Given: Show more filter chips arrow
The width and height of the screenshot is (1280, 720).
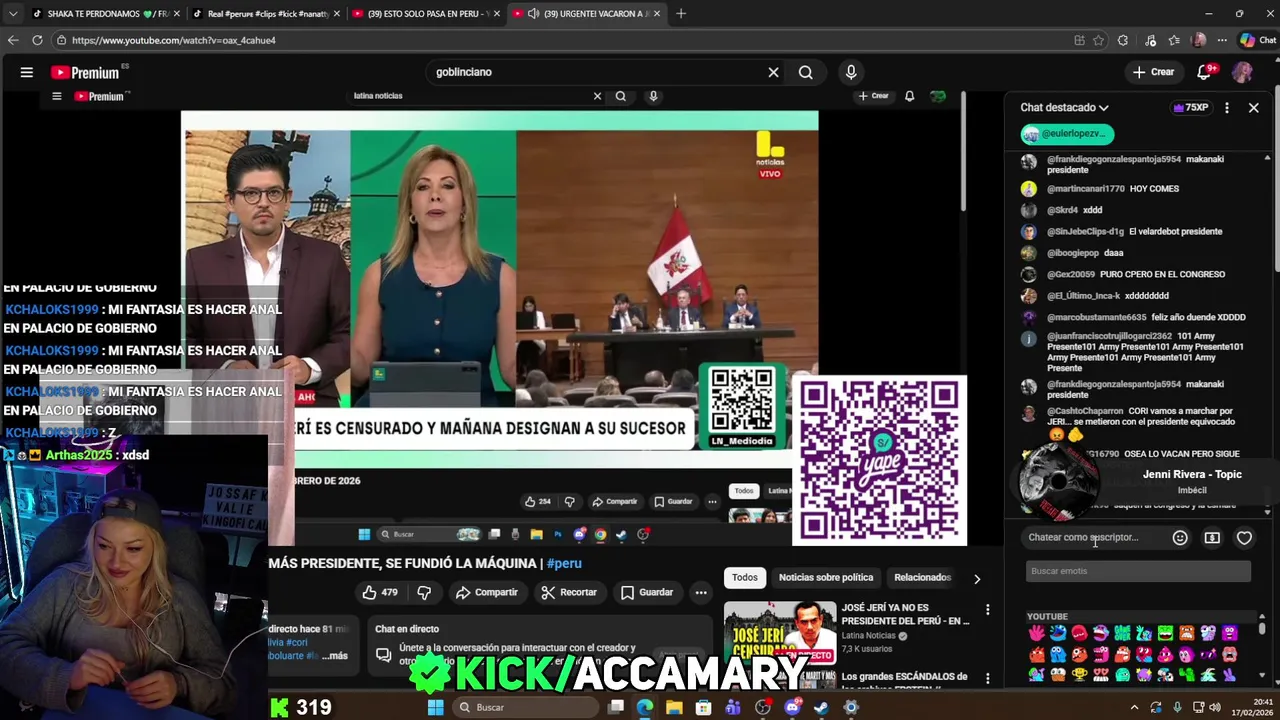Looking at the screenshot, I should (x=977, y=578).
